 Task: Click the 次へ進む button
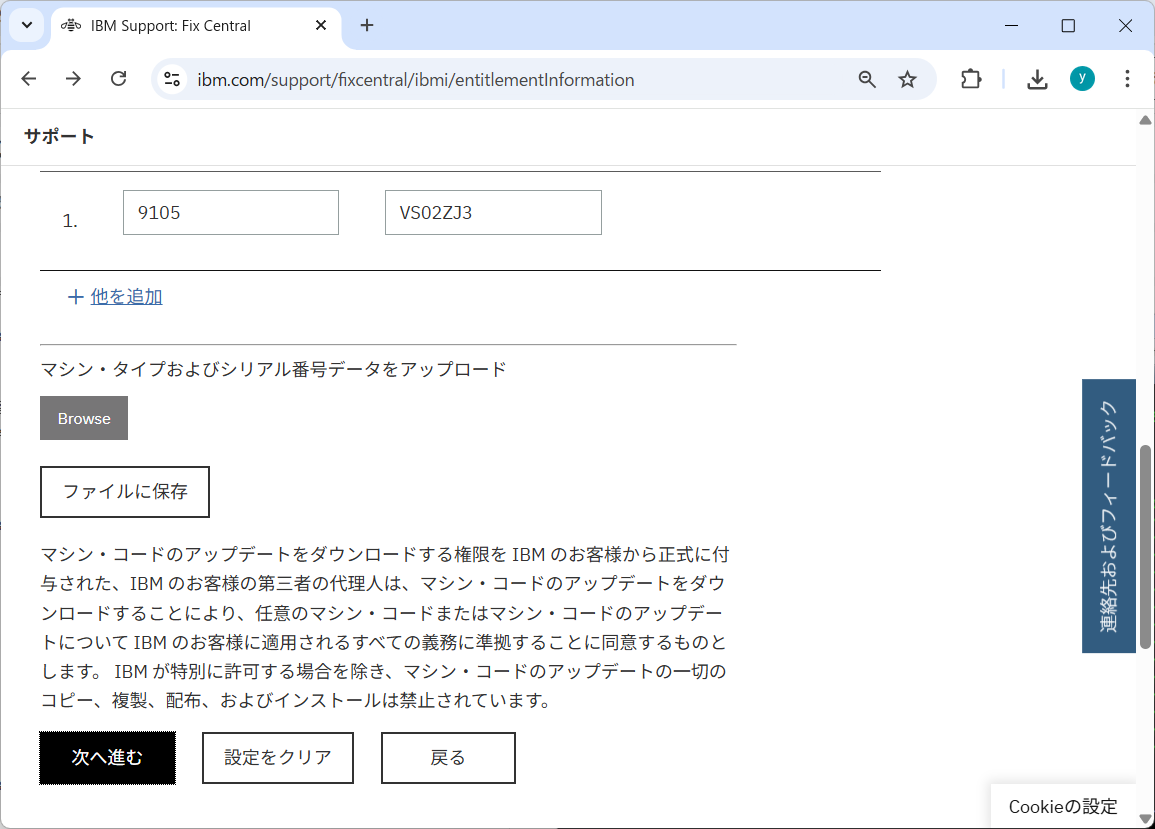(x=108, y=758)
